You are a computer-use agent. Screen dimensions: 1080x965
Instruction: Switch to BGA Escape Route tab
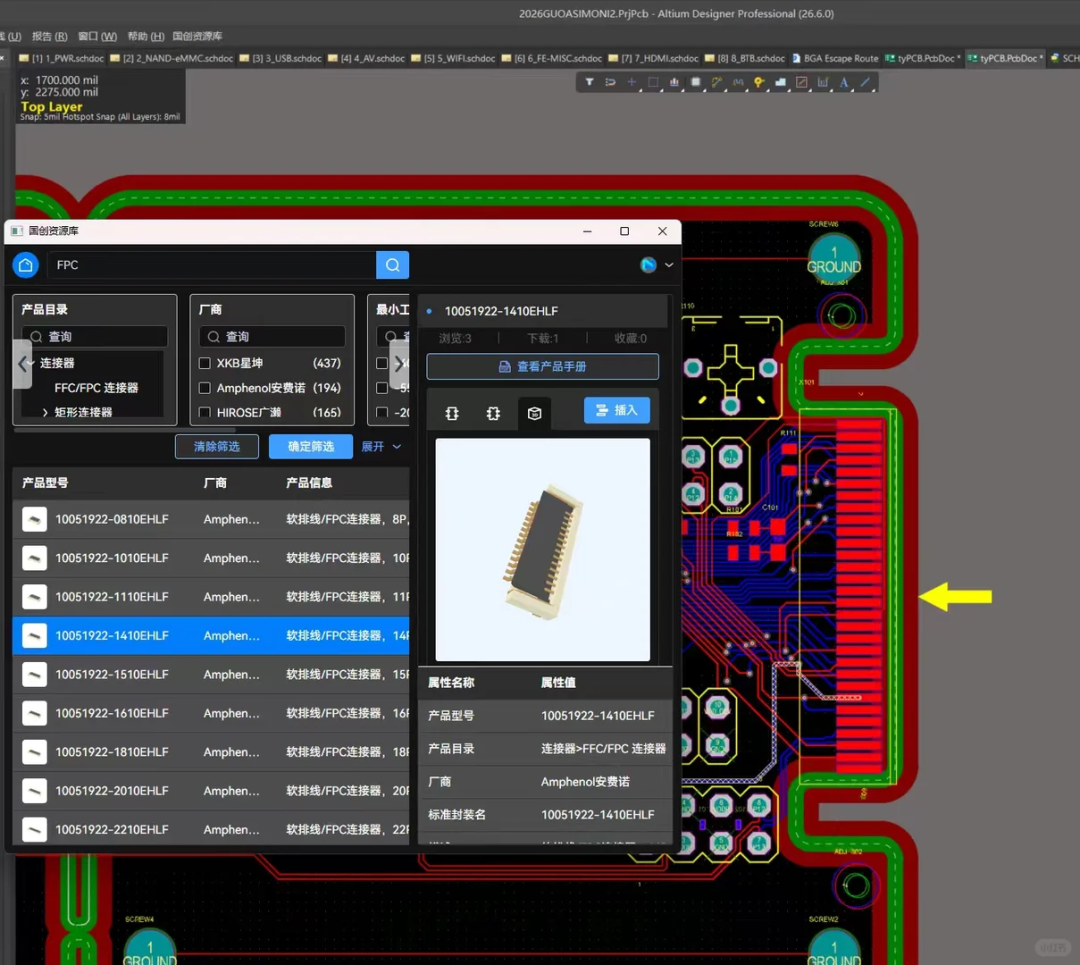click(x=835, y=59)
